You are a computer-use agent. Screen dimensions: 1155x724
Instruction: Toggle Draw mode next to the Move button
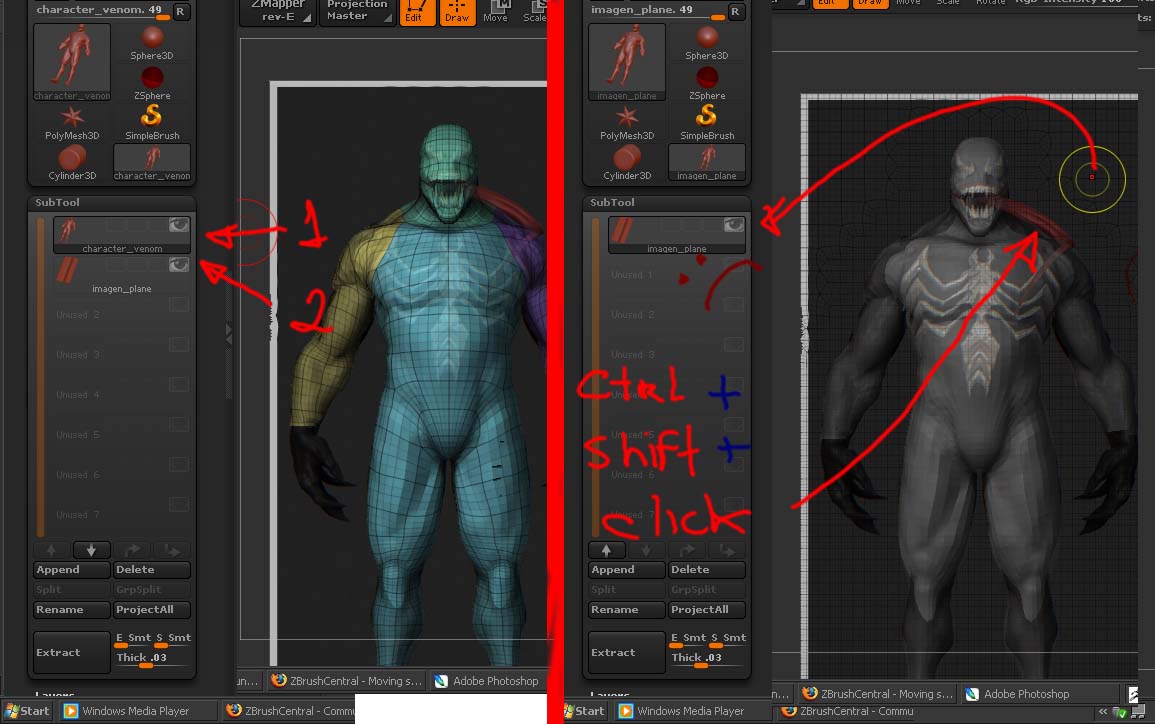457,11
